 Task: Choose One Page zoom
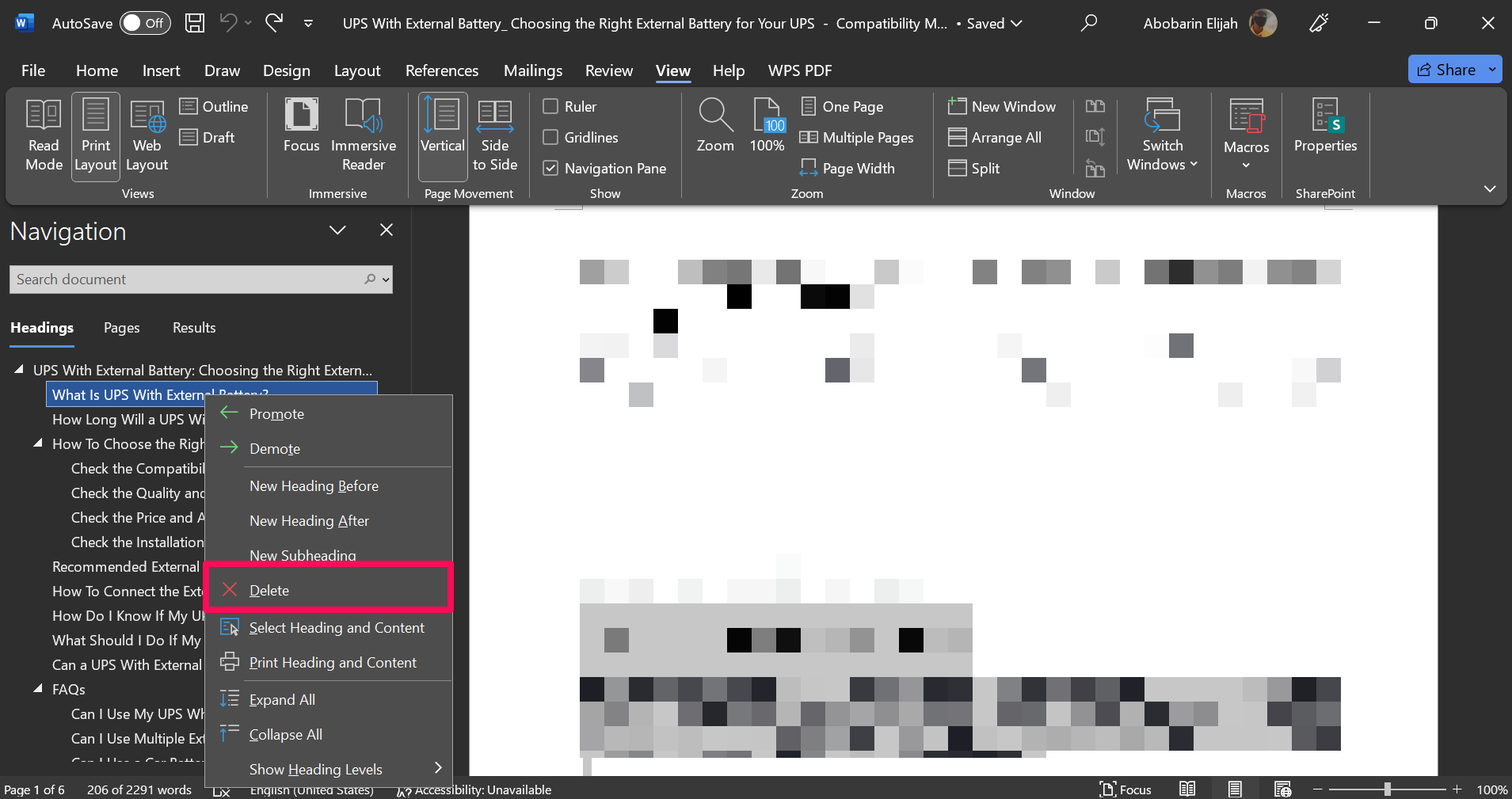[842, 106]
